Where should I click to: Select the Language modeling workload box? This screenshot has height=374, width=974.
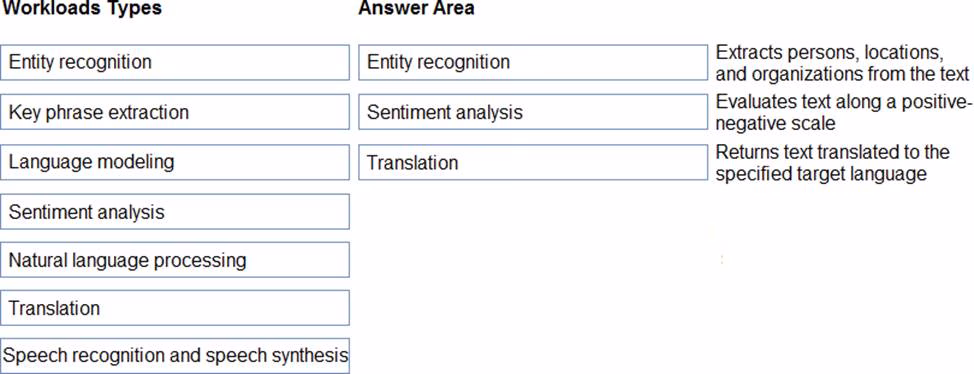(175, 162)
